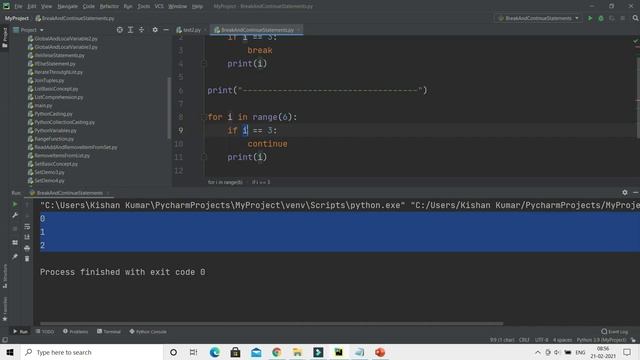Click the Expand All icon in Project panel
Viewport: 640px width, 360px height.
[x=131, y=30]
